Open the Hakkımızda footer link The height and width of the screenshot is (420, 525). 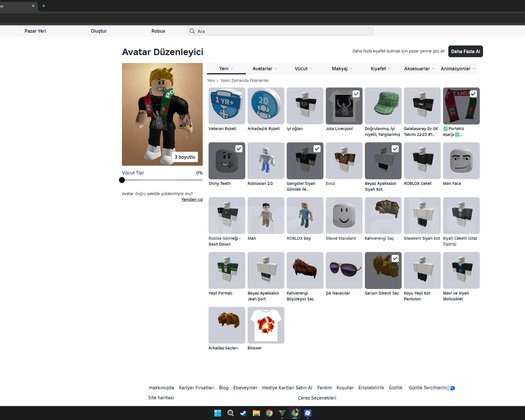pos(161,388)
